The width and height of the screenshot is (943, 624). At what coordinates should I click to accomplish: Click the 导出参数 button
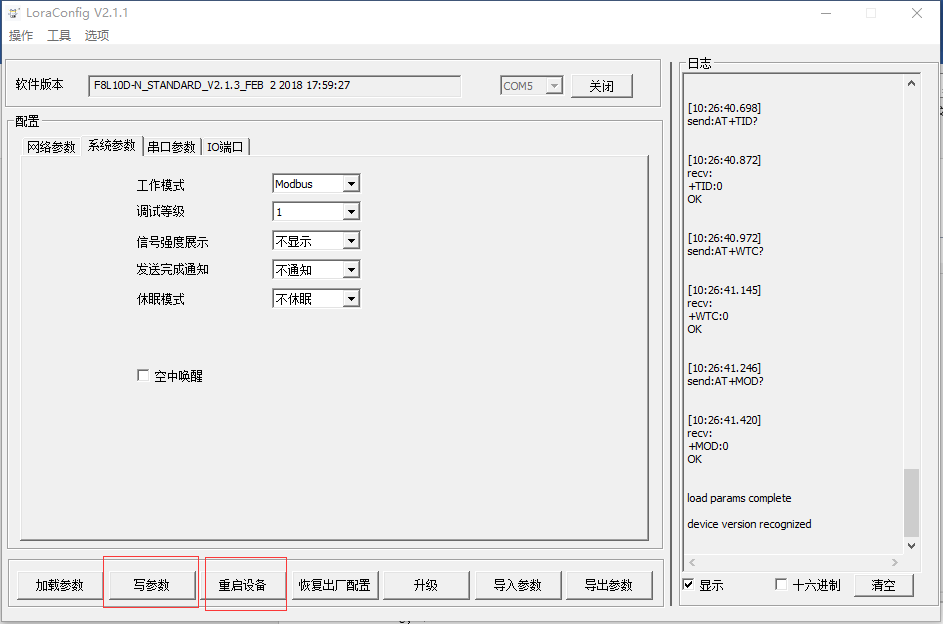(609, 585)
